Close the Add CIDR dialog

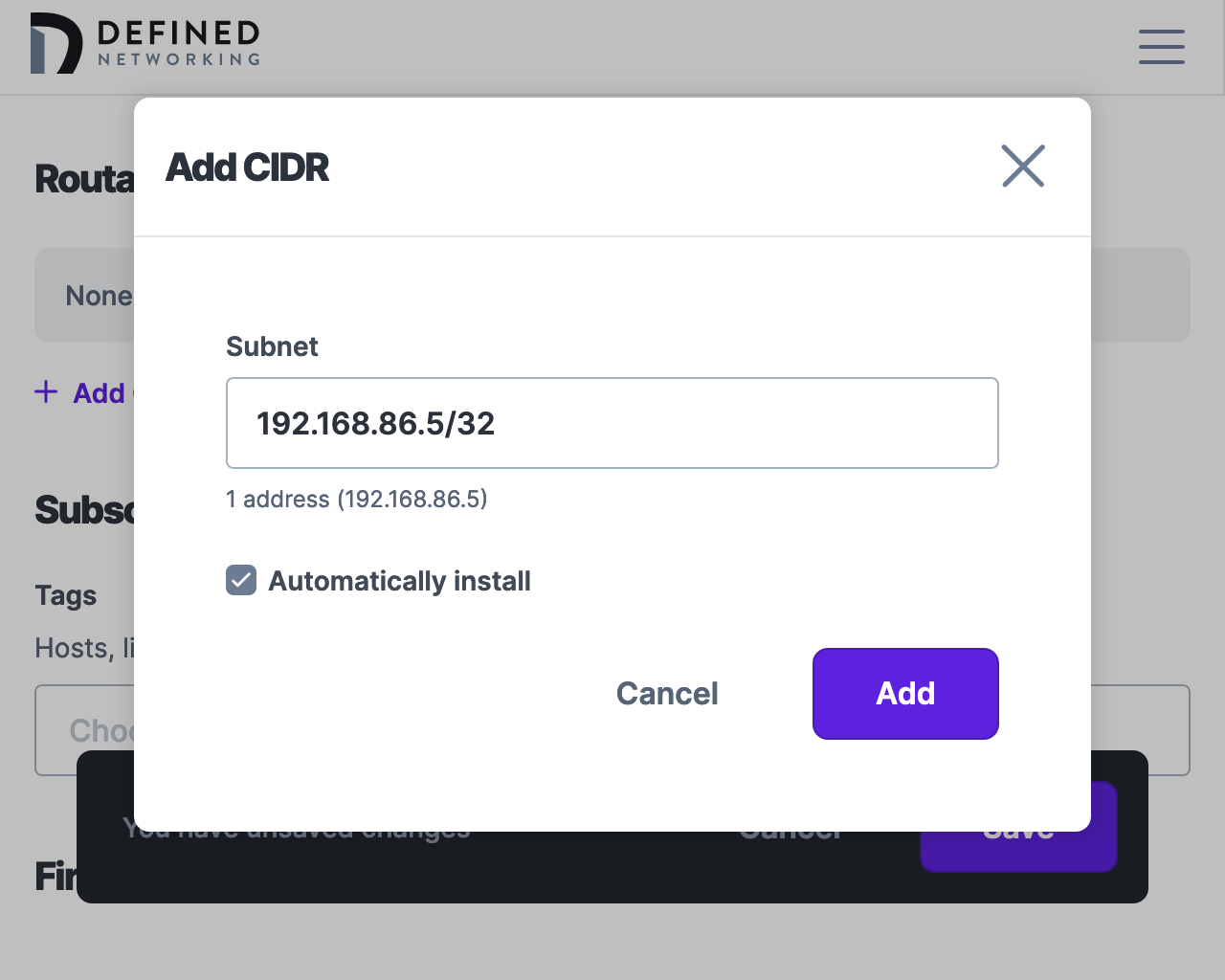[1022, 166]
